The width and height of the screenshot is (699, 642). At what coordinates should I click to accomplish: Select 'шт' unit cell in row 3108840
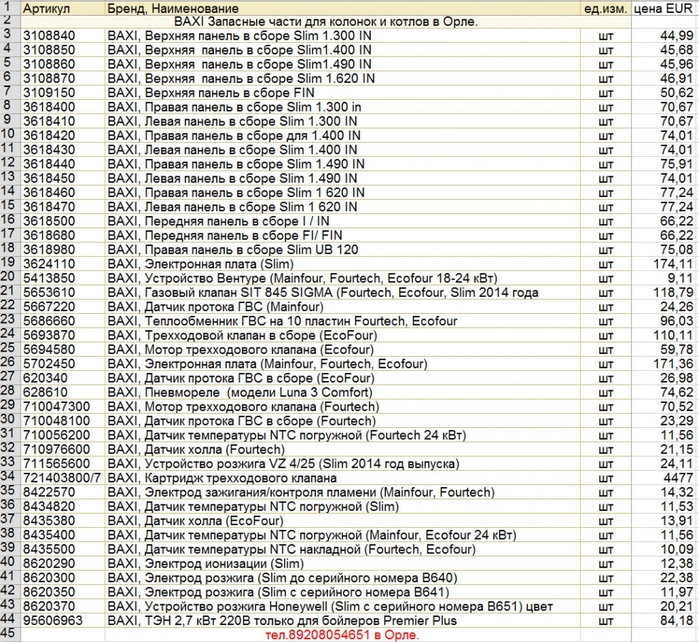606,36
